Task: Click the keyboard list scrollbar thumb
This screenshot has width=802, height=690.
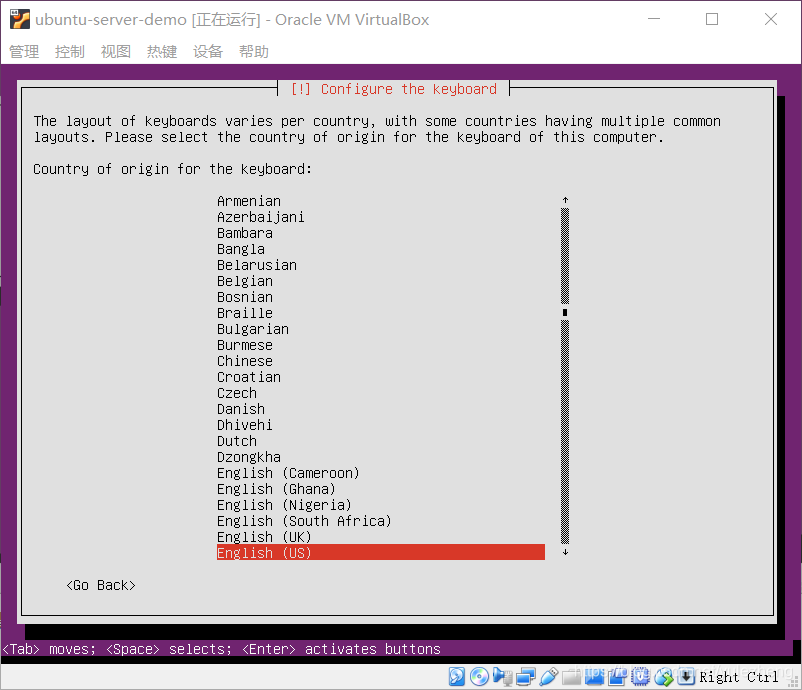Action: pos(565,312)
